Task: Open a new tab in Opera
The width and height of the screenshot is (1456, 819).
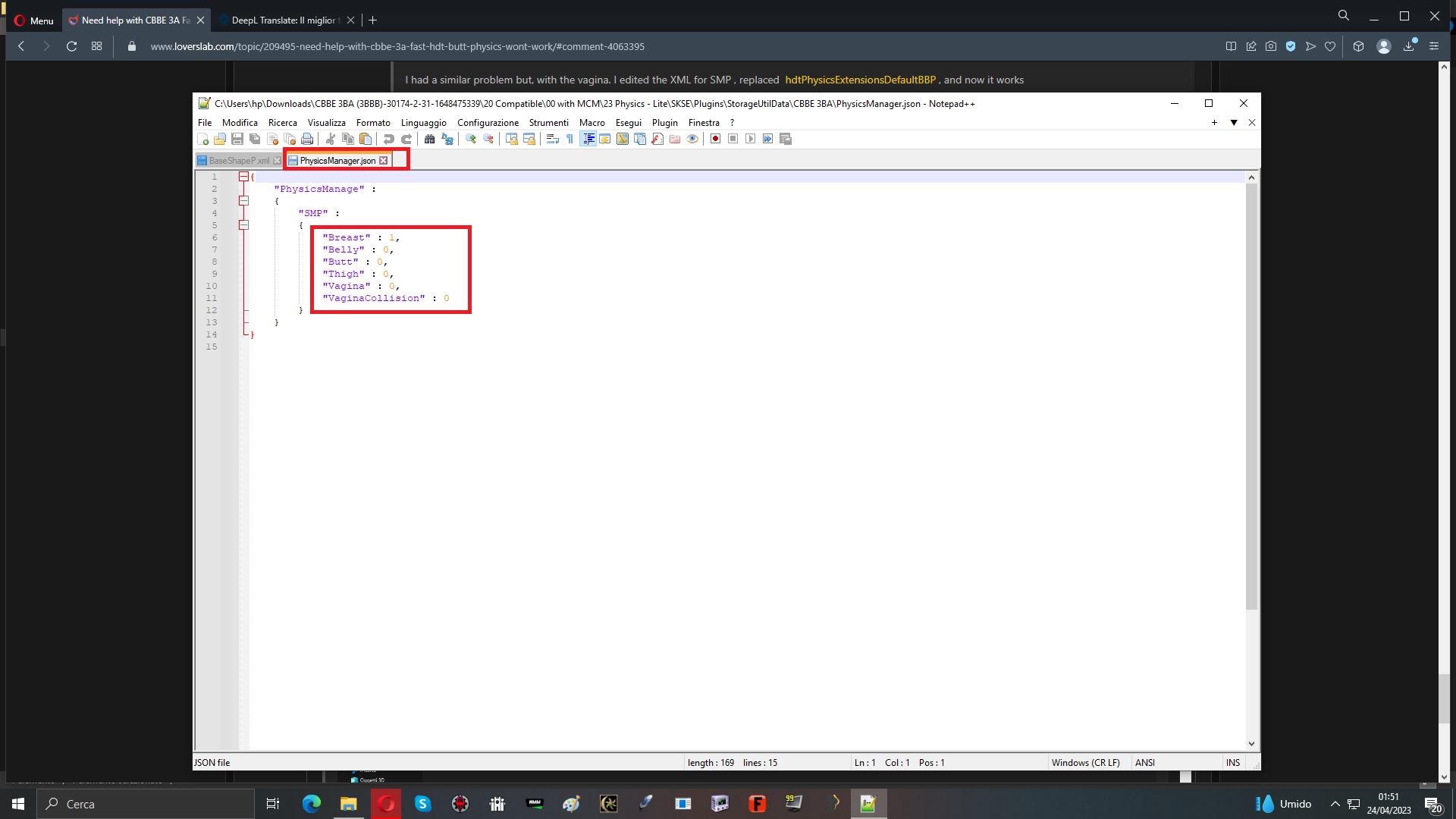Action: [x=372, y=20]
